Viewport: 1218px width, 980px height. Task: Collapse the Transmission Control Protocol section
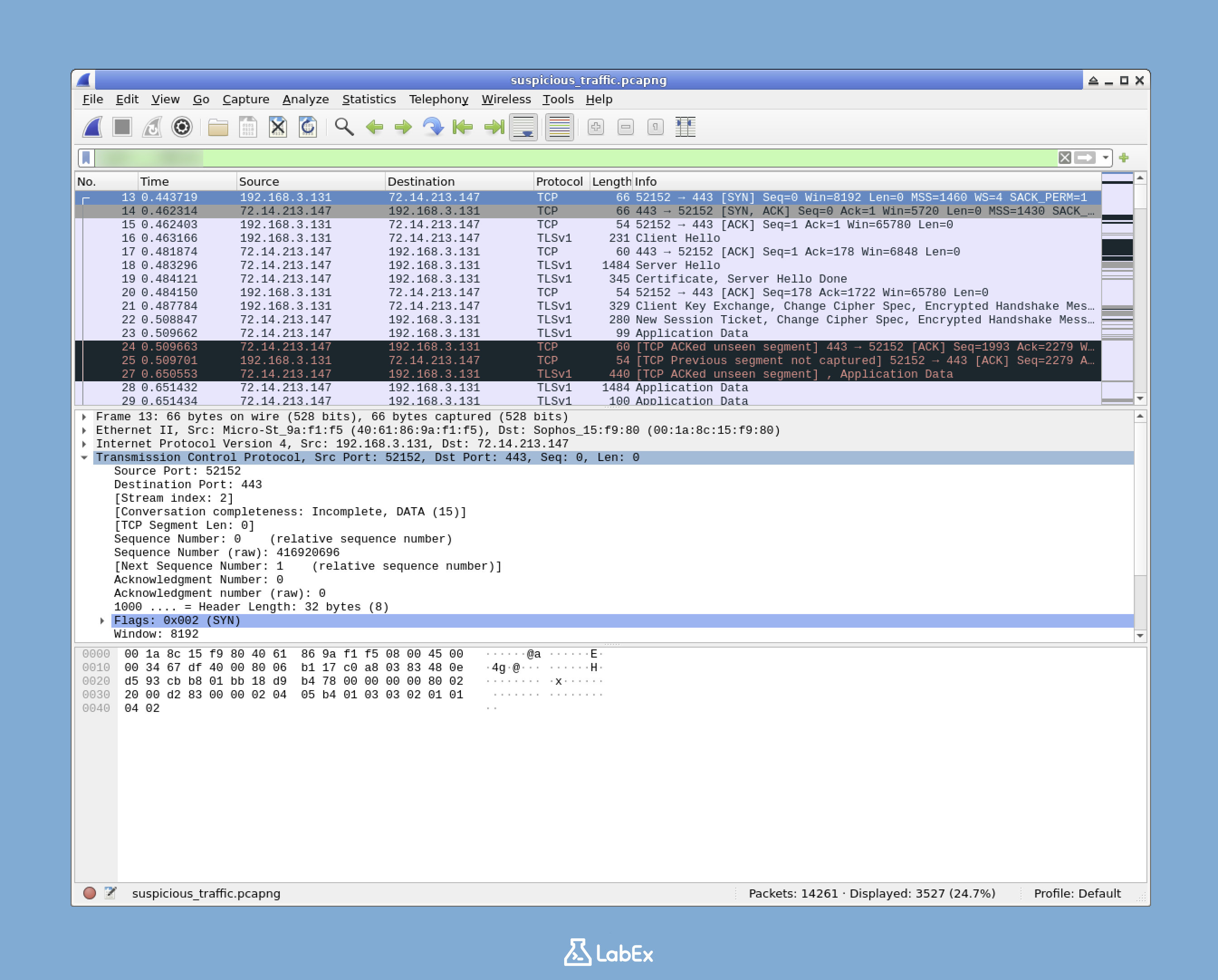click(x=85, y=457)
